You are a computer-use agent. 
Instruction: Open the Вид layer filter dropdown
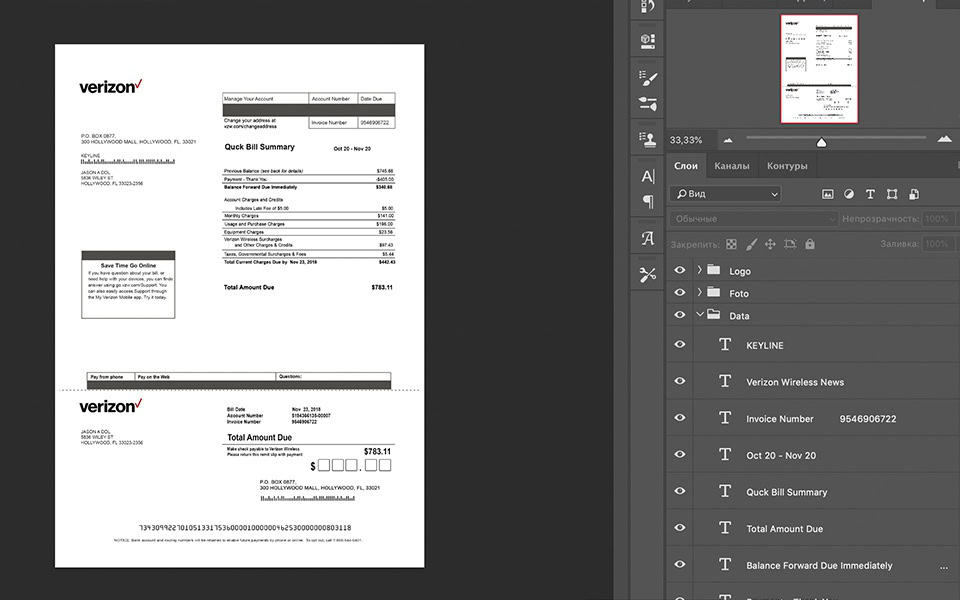726,194
